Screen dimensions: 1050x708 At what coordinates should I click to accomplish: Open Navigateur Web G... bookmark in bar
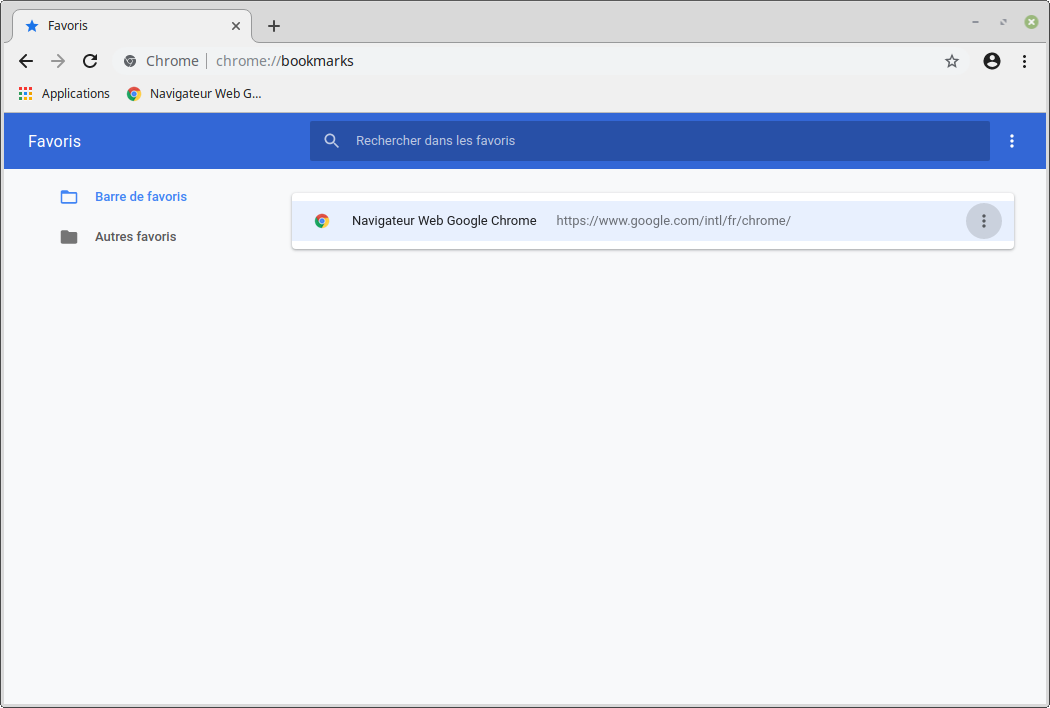click(x=194, y=94)
